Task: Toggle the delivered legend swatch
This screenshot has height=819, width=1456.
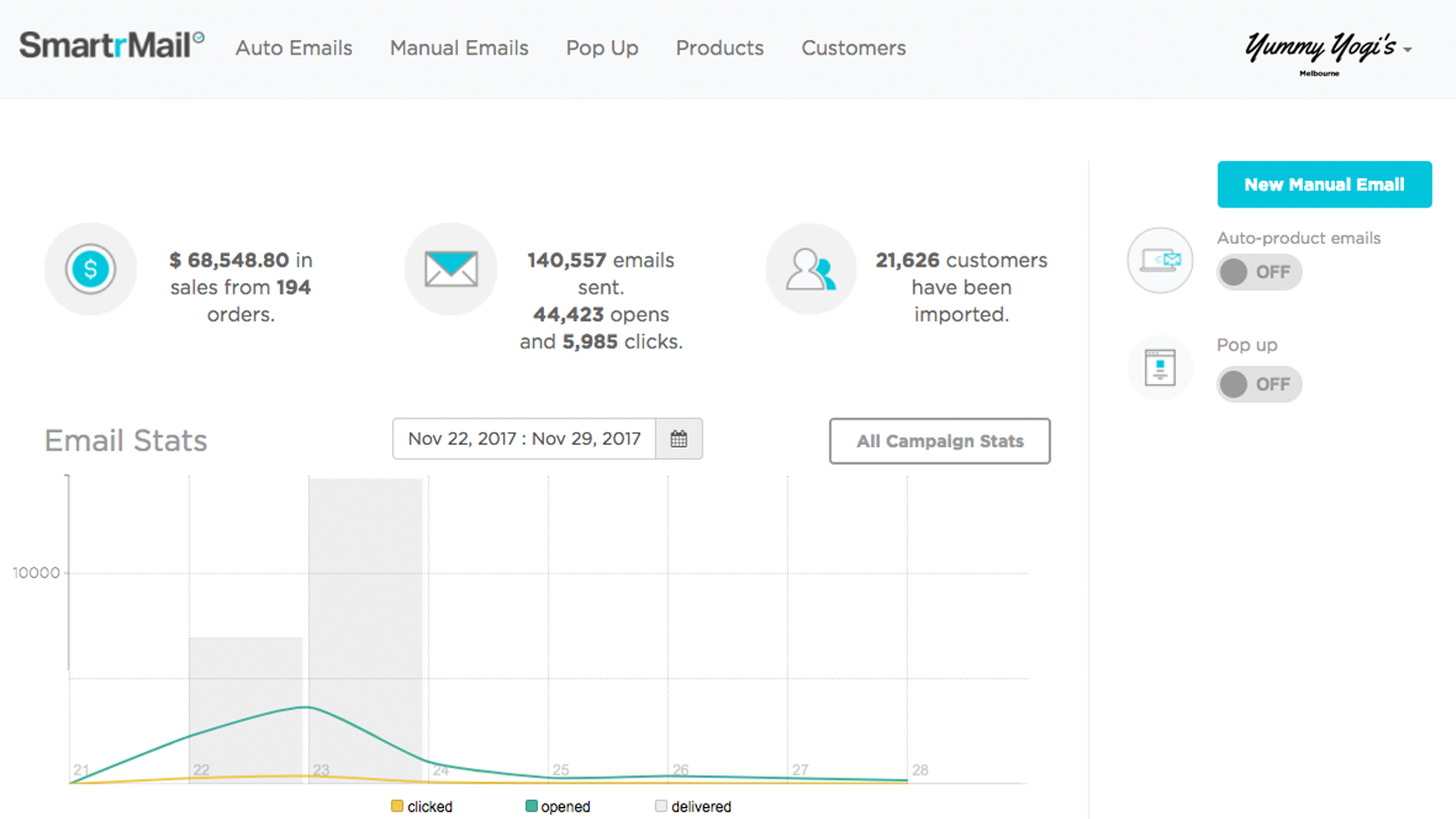Action: [662, 806]
